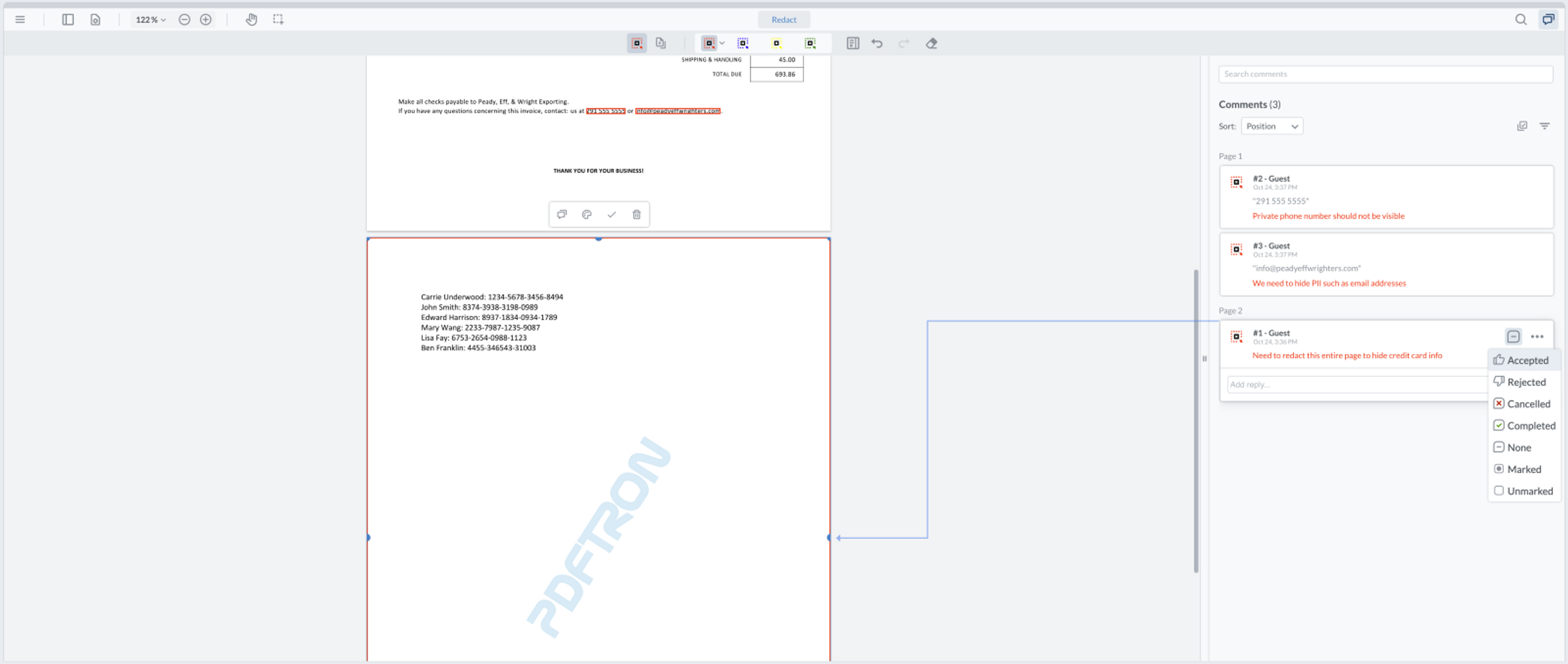Open style palette in annotation popup
The height and width of the screenshot is (664, 1568).
pos(586,215)
